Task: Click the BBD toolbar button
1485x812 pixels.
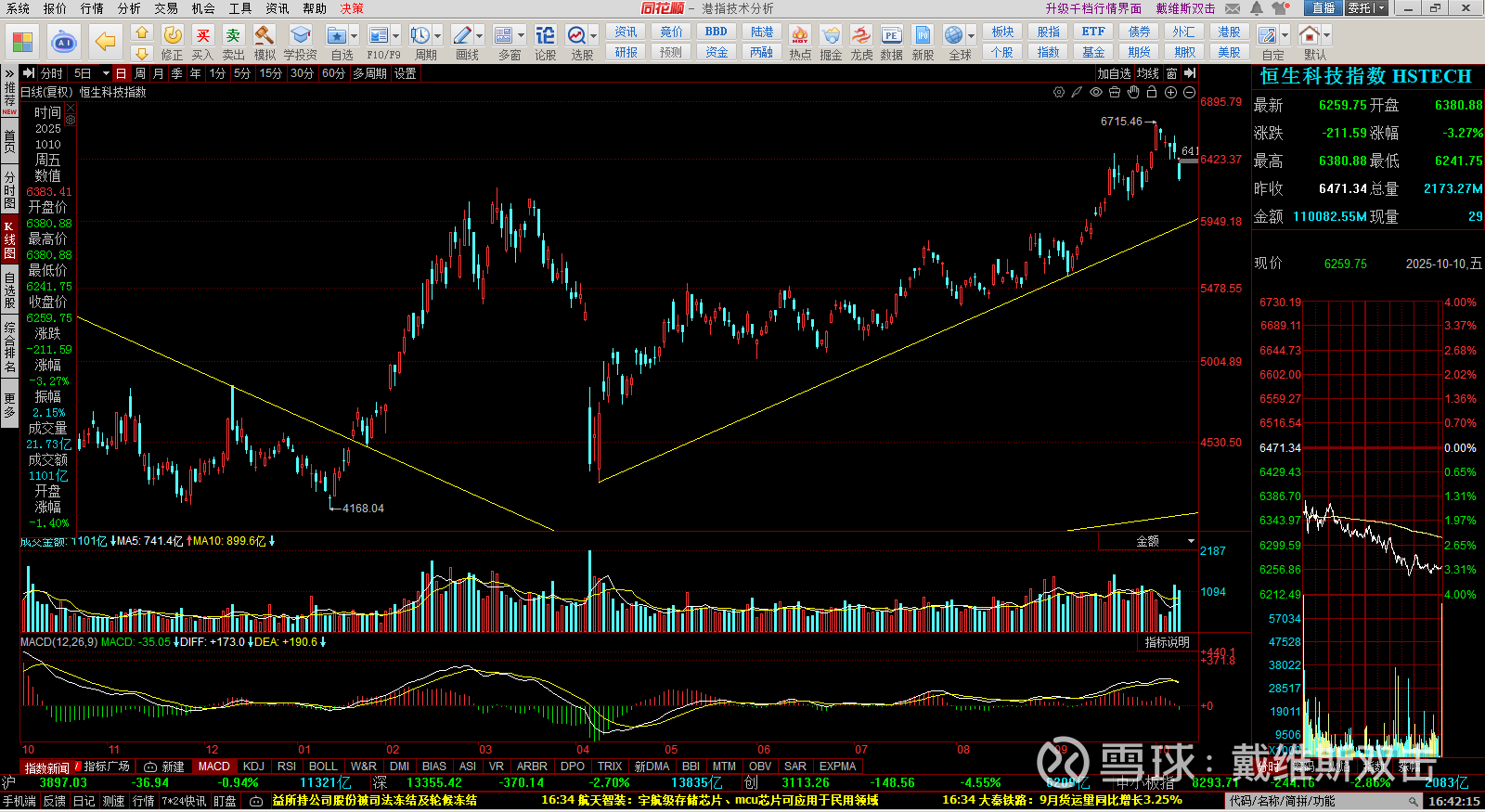Action: point(717,32)
